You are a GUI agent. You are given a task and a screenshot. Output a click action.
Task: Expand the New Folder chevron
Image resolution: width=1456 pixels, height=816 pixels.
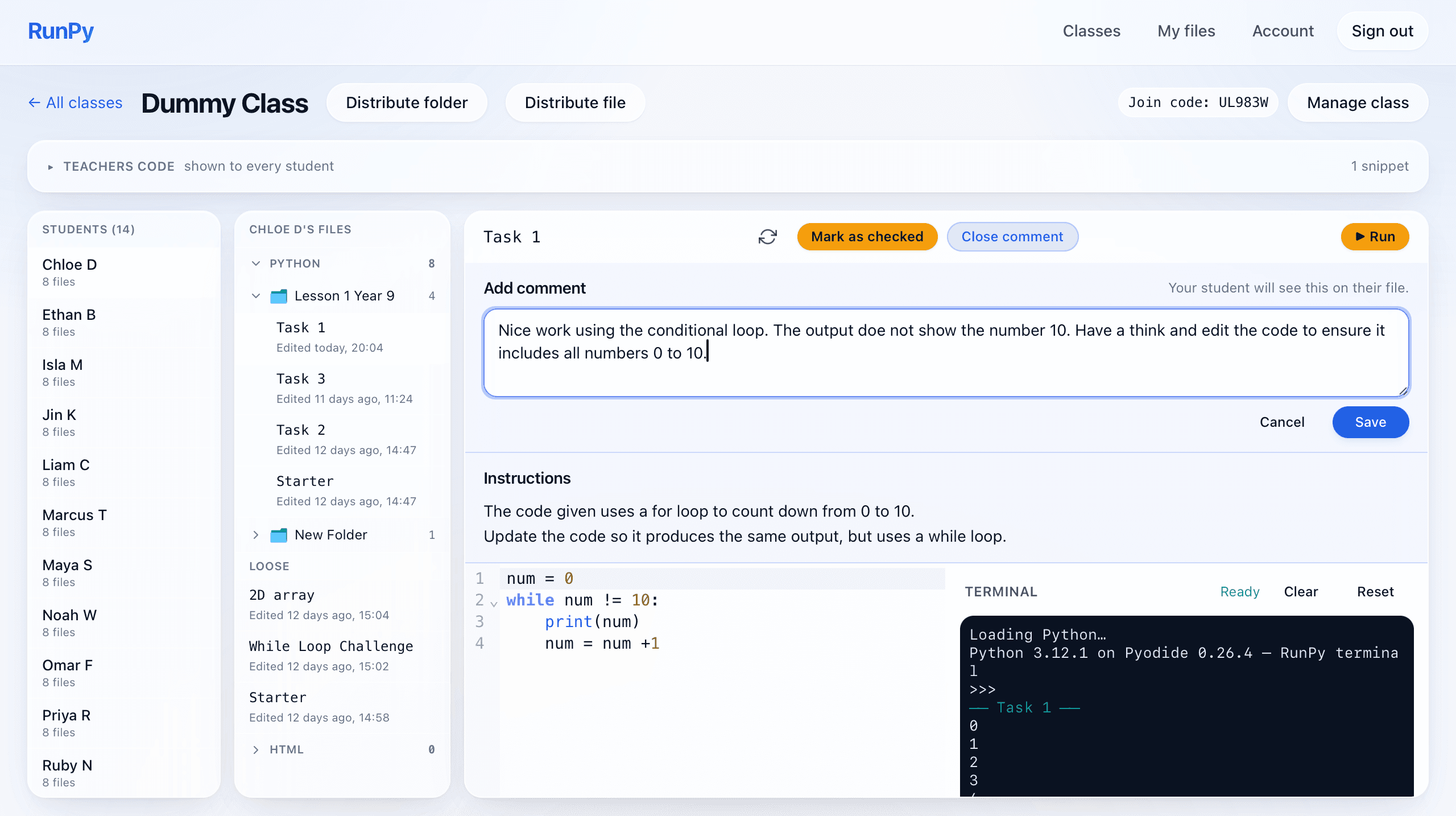coord(256,535)
